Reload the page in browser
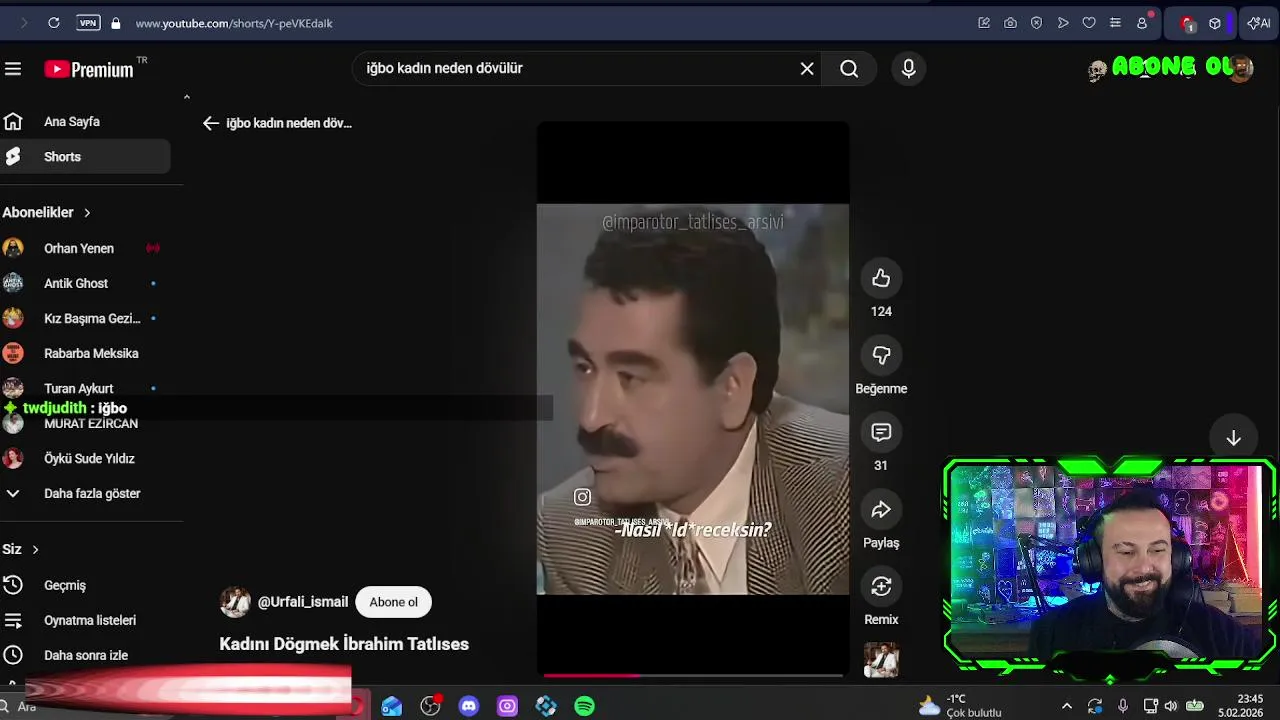 coord(54,23)
